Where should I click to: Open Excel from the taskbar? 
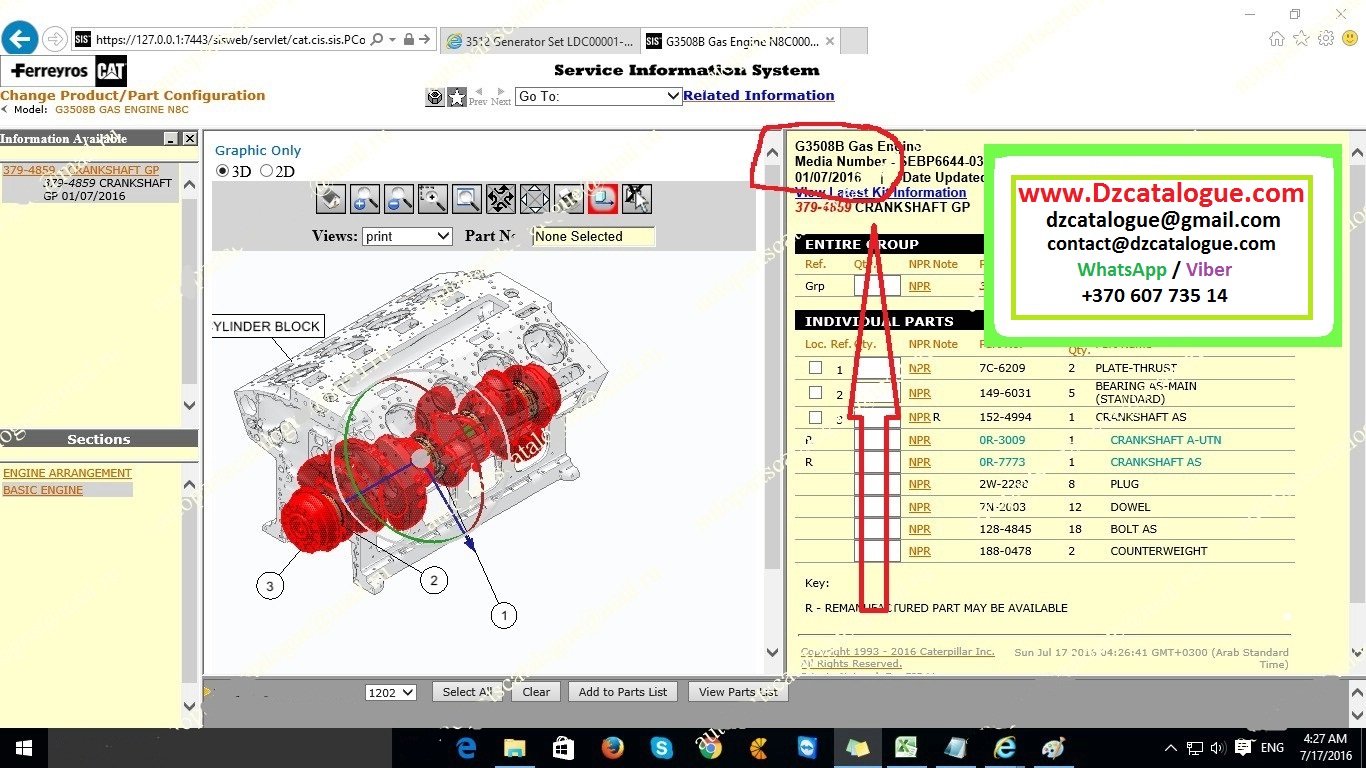[x=906, y=748]
